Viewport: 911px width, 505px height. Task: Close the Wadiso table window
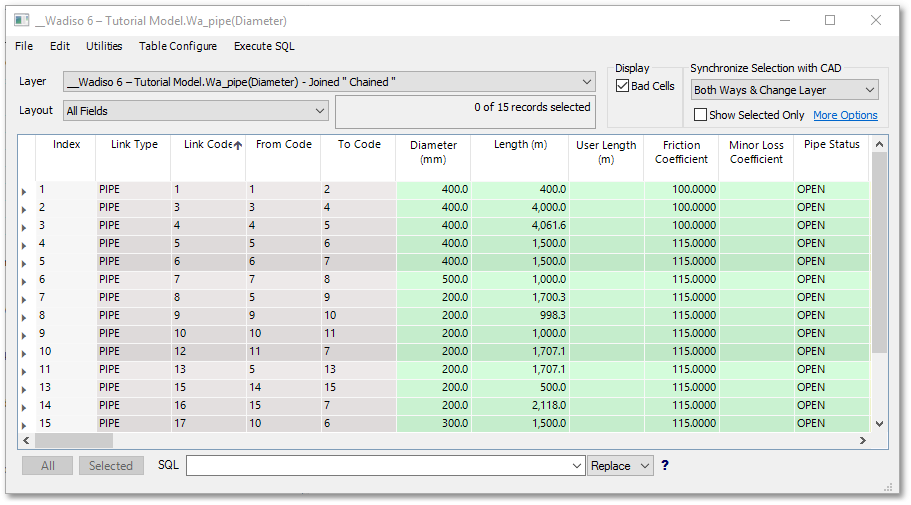[876, 20]
